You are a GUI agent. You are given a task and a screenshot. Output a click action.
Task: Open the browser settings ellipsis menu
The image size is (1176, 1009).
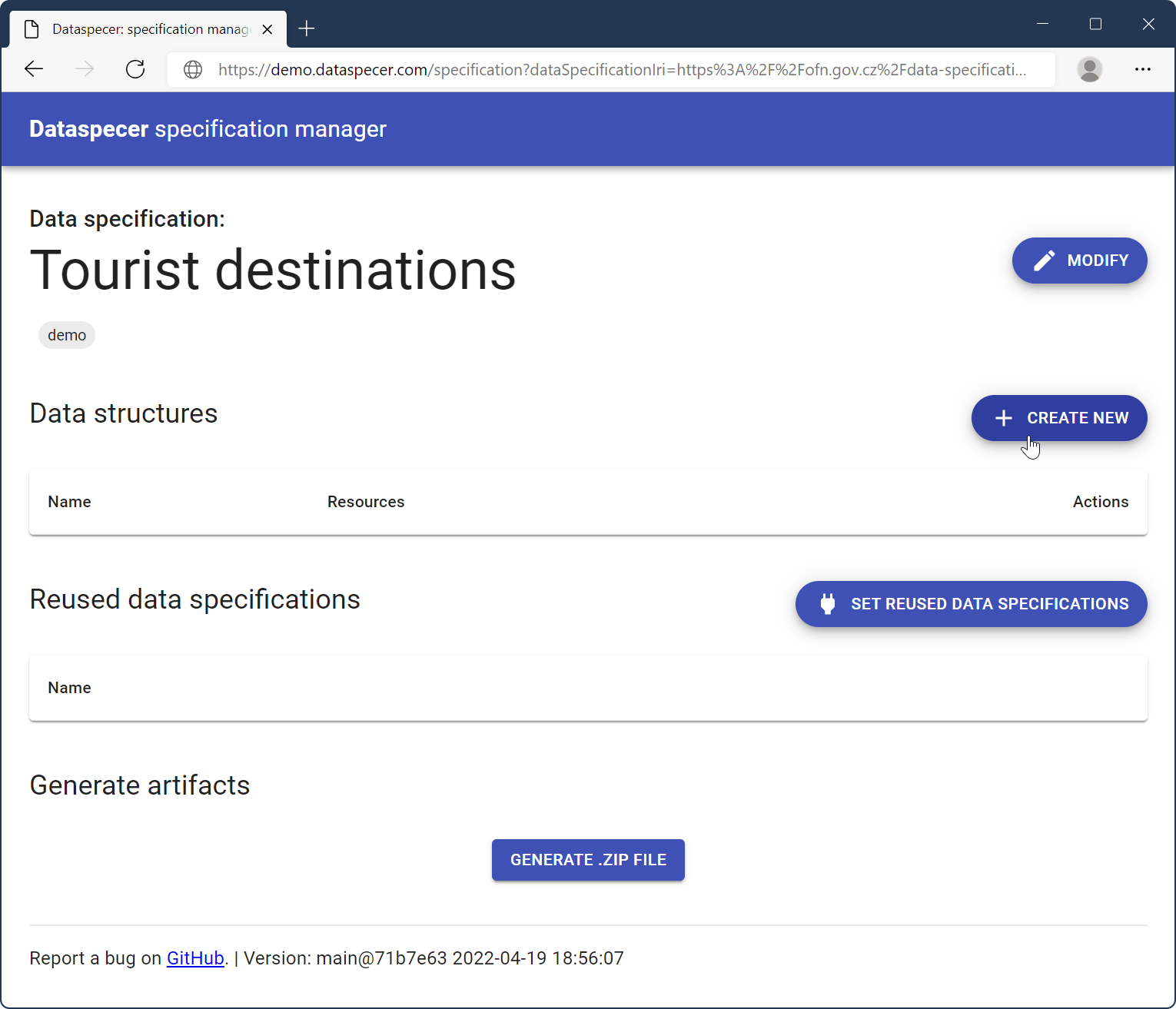1142,69
